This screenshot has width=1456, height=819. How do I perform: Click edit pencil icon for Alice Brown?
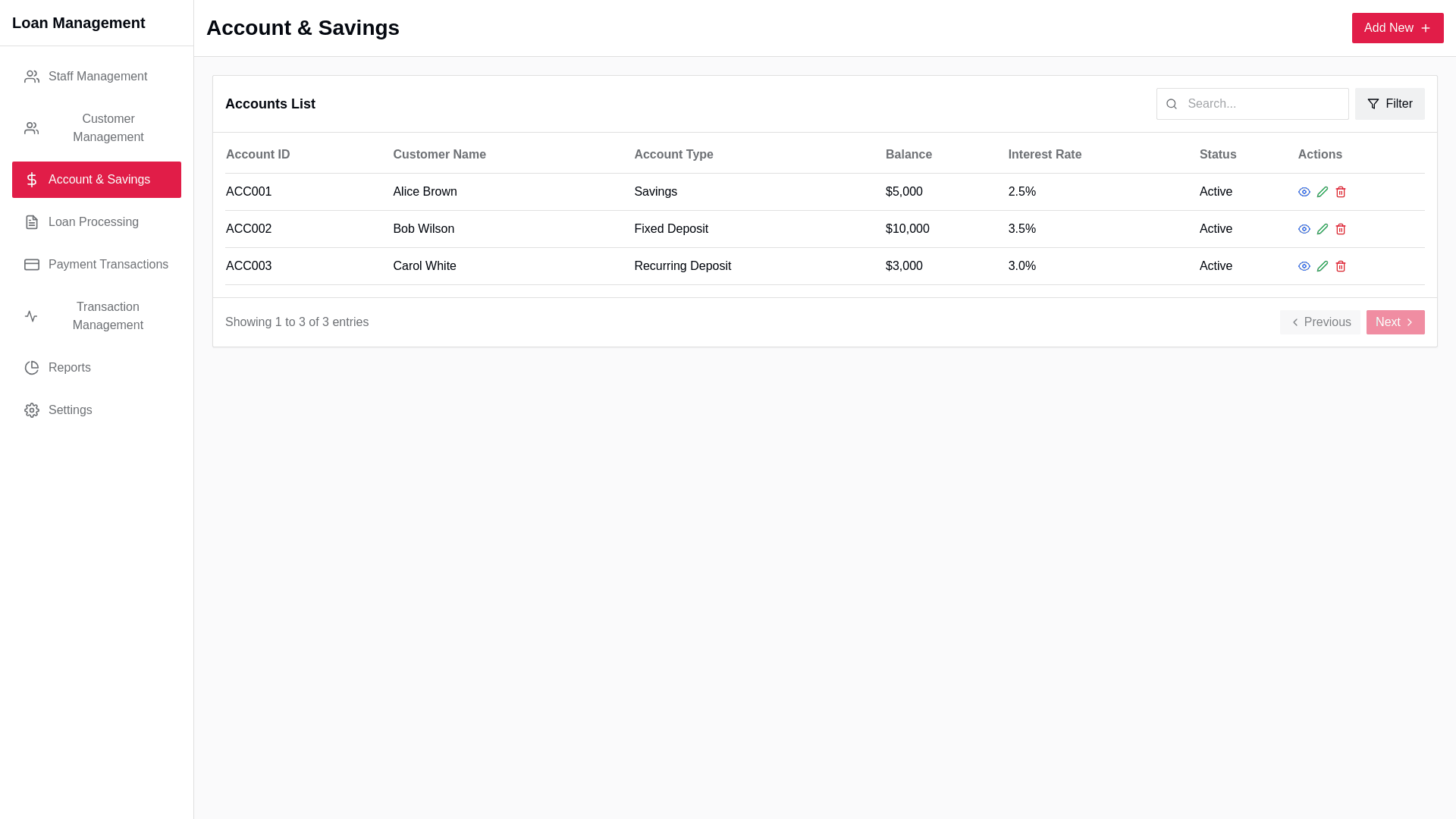tap(1322, 192)
